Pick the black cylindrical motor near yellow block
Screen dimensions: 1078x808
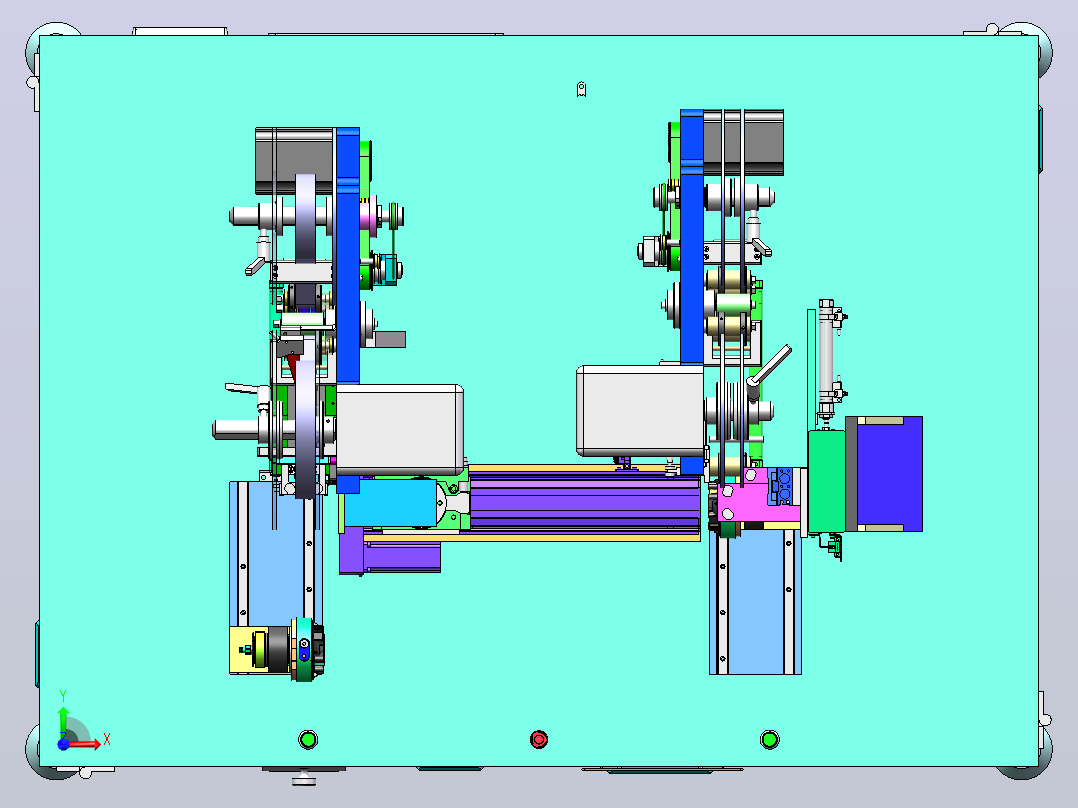(x=277, y=650)
